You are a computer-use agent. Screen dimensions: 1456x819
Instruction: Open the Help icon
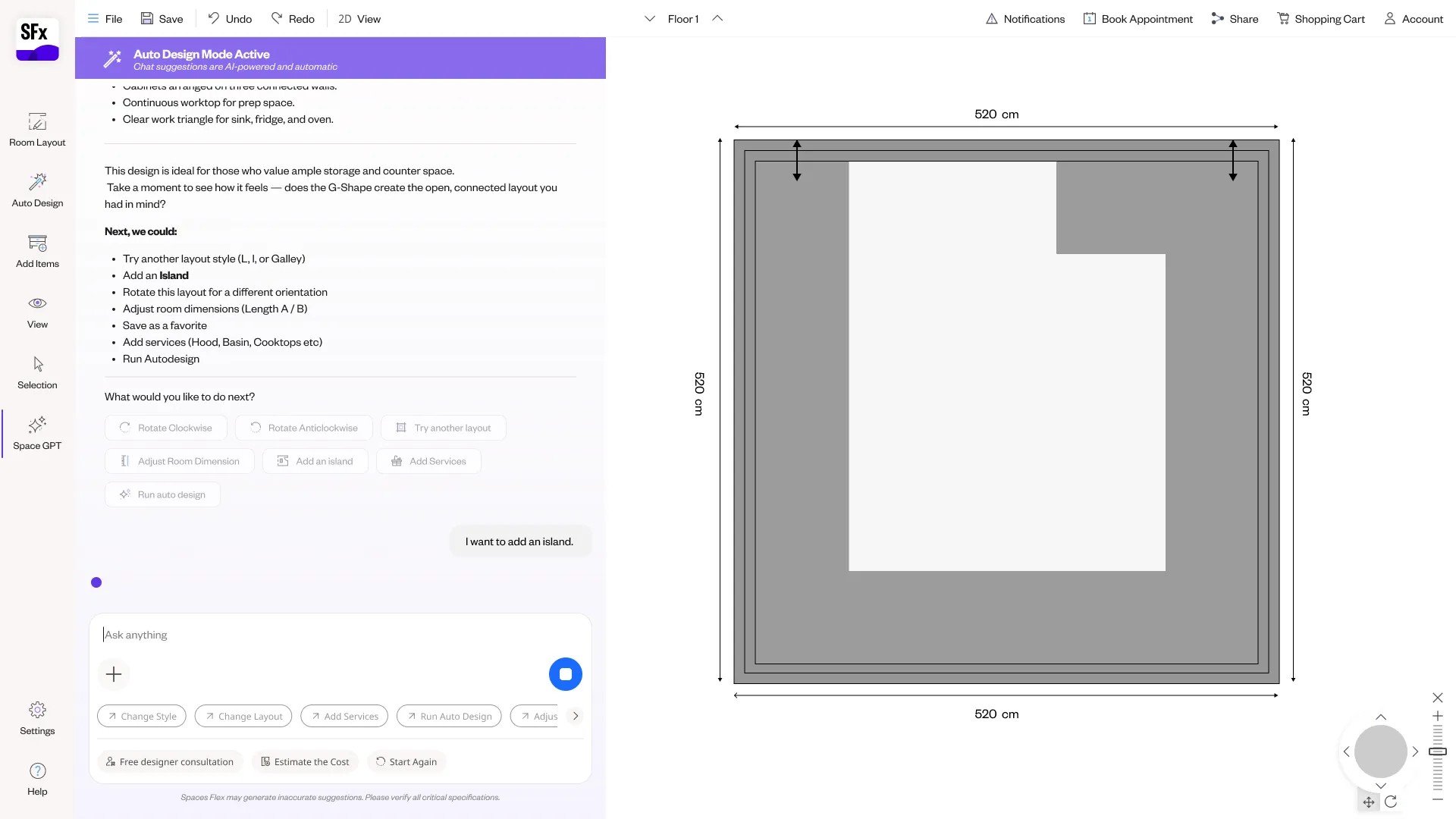[37, 770]
